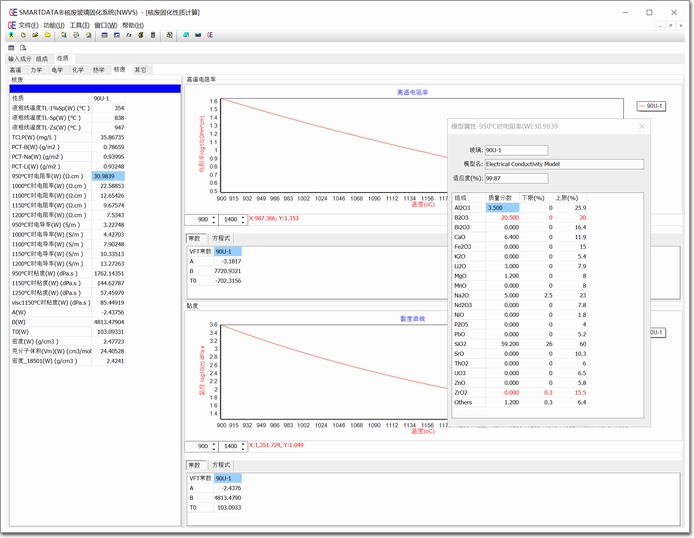Increase the 900 spinner under viscosity chart

tap(214, 443)
